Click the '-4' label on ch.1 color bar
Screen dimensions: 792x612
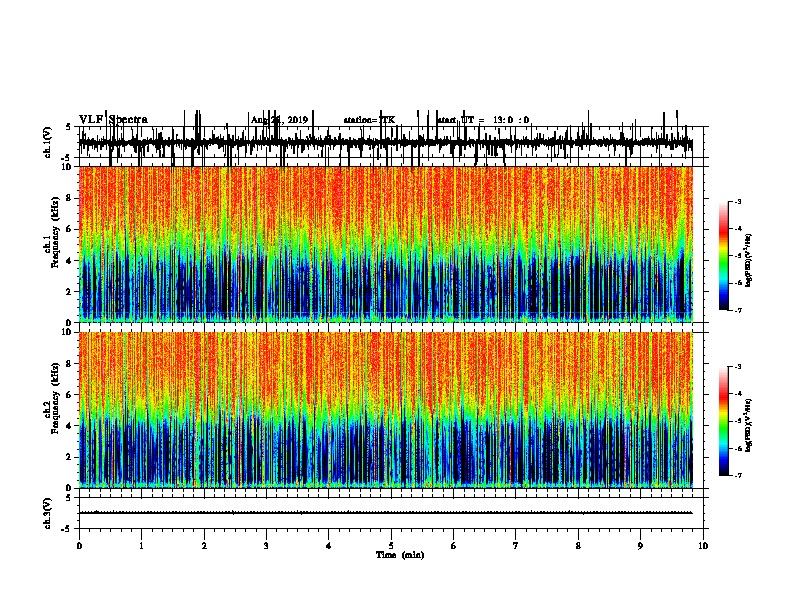pos(737,229)
